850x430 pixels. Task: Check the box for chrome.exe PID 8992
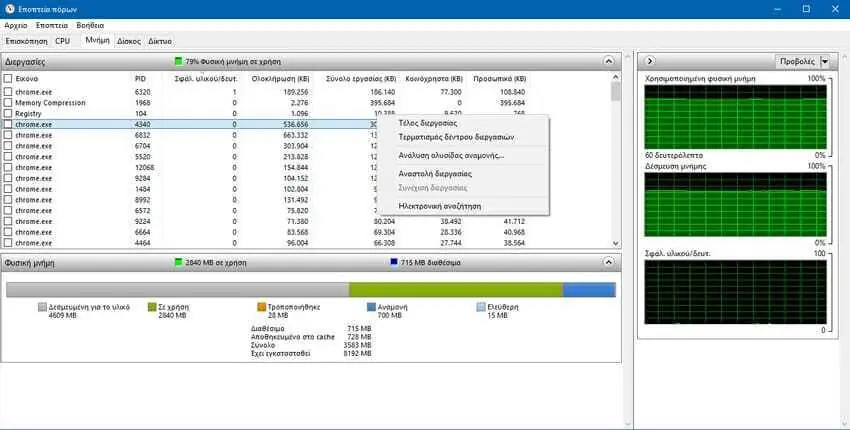point(8,200)
